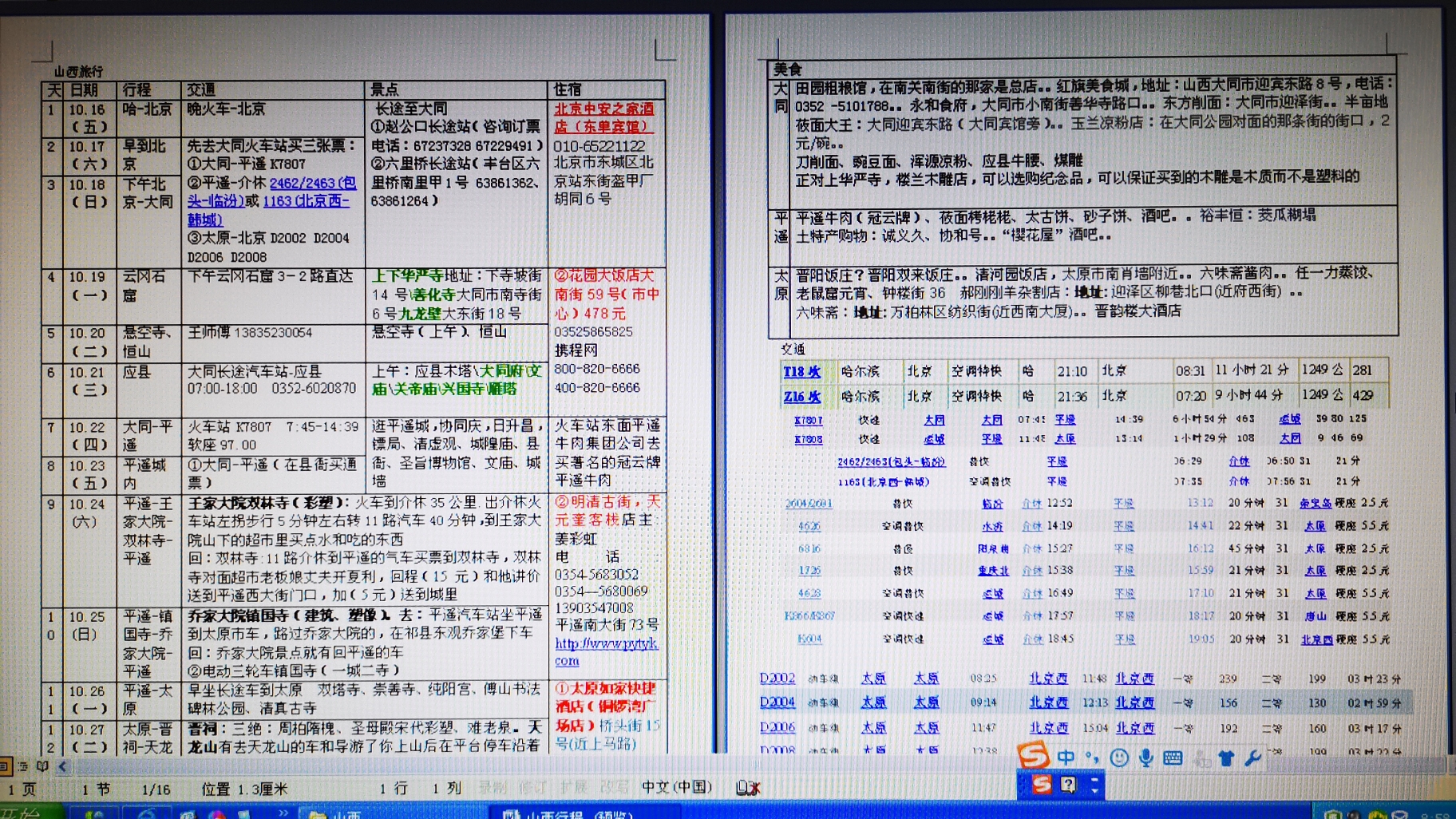1456x819 pixels.
Task: Toggle 改写 overtype mode in status bar
Action: point(613,788)
